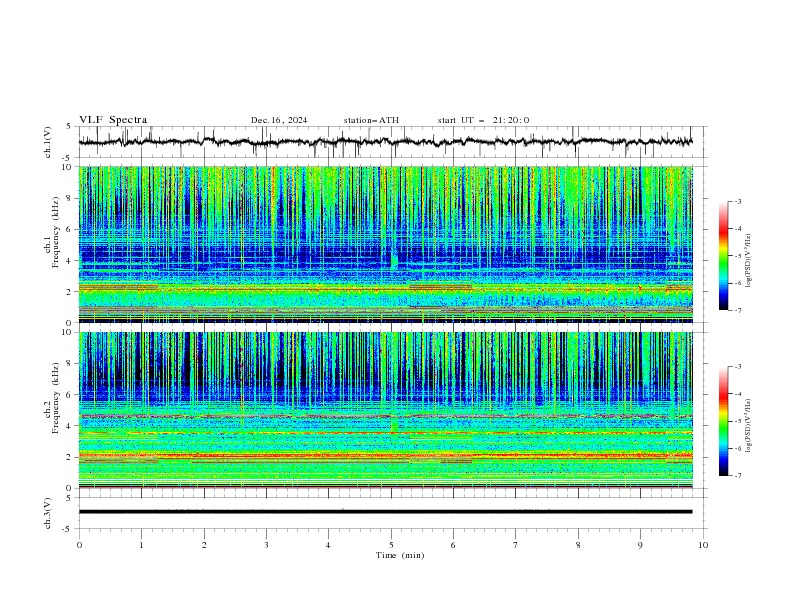Click the ch.2 'Frequency (kHz)' axis label
The image size is (792, 612).
[x=56, y=397]
